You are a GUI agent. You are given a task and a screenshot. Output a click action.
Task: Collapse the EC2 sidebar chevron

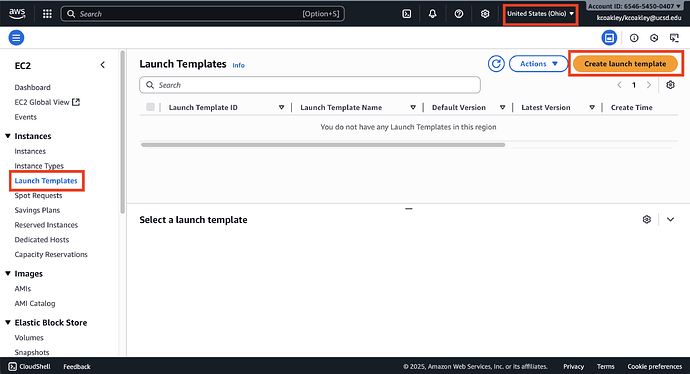coord(103,65)
